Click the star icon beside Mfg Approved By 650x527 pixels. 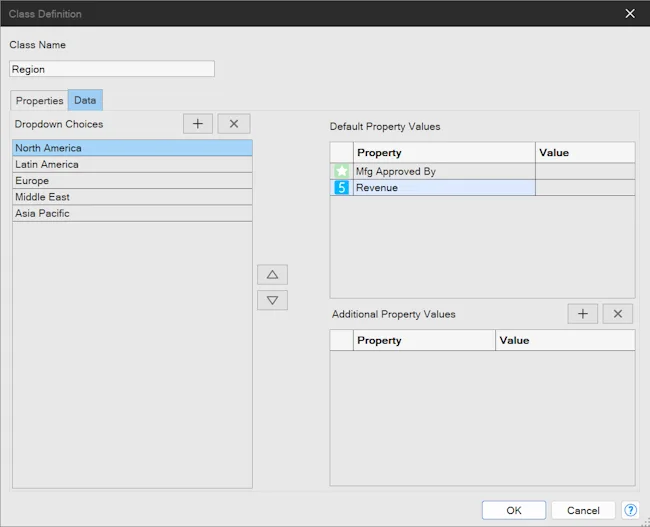(342, 171)
